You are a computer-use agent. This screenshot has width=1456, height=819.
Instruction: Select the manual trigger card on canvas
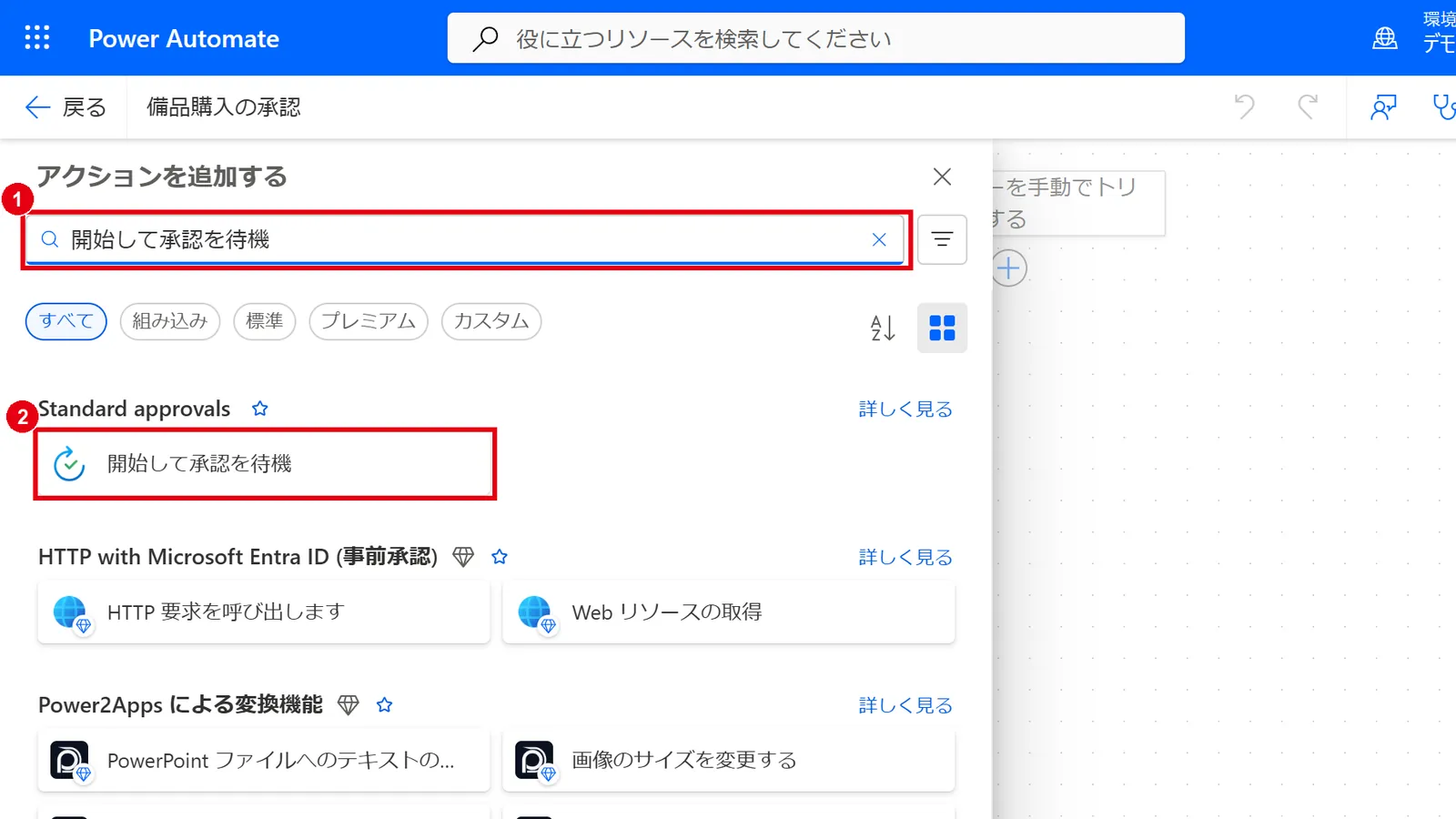[1078, 203]
